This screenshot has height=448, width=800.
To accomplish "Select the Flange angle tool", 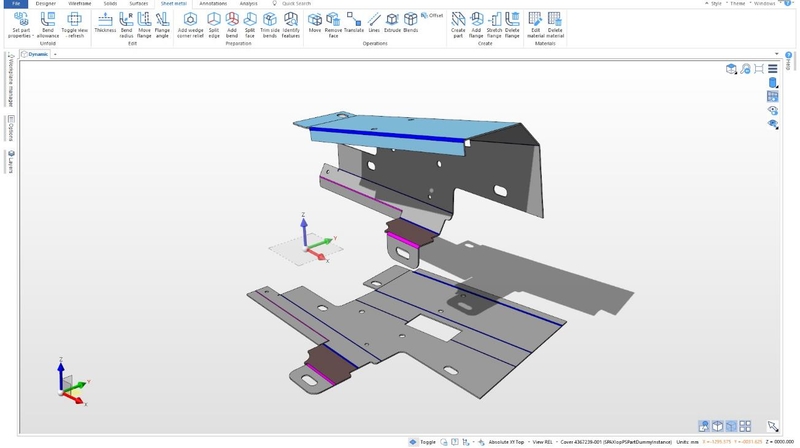I will click(x=162, y=25).
